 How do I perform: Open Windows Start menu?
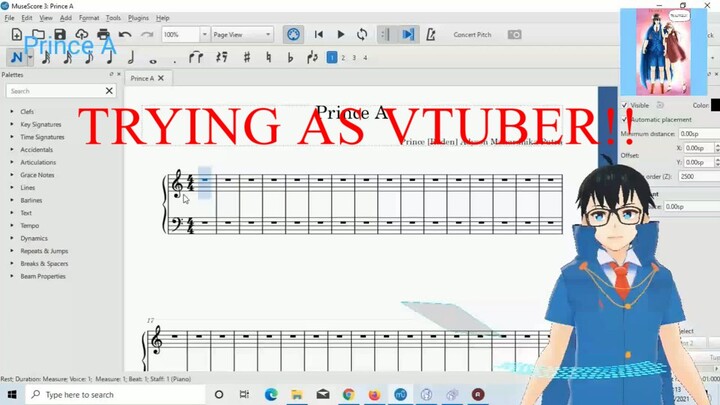[x=12, y=394]
